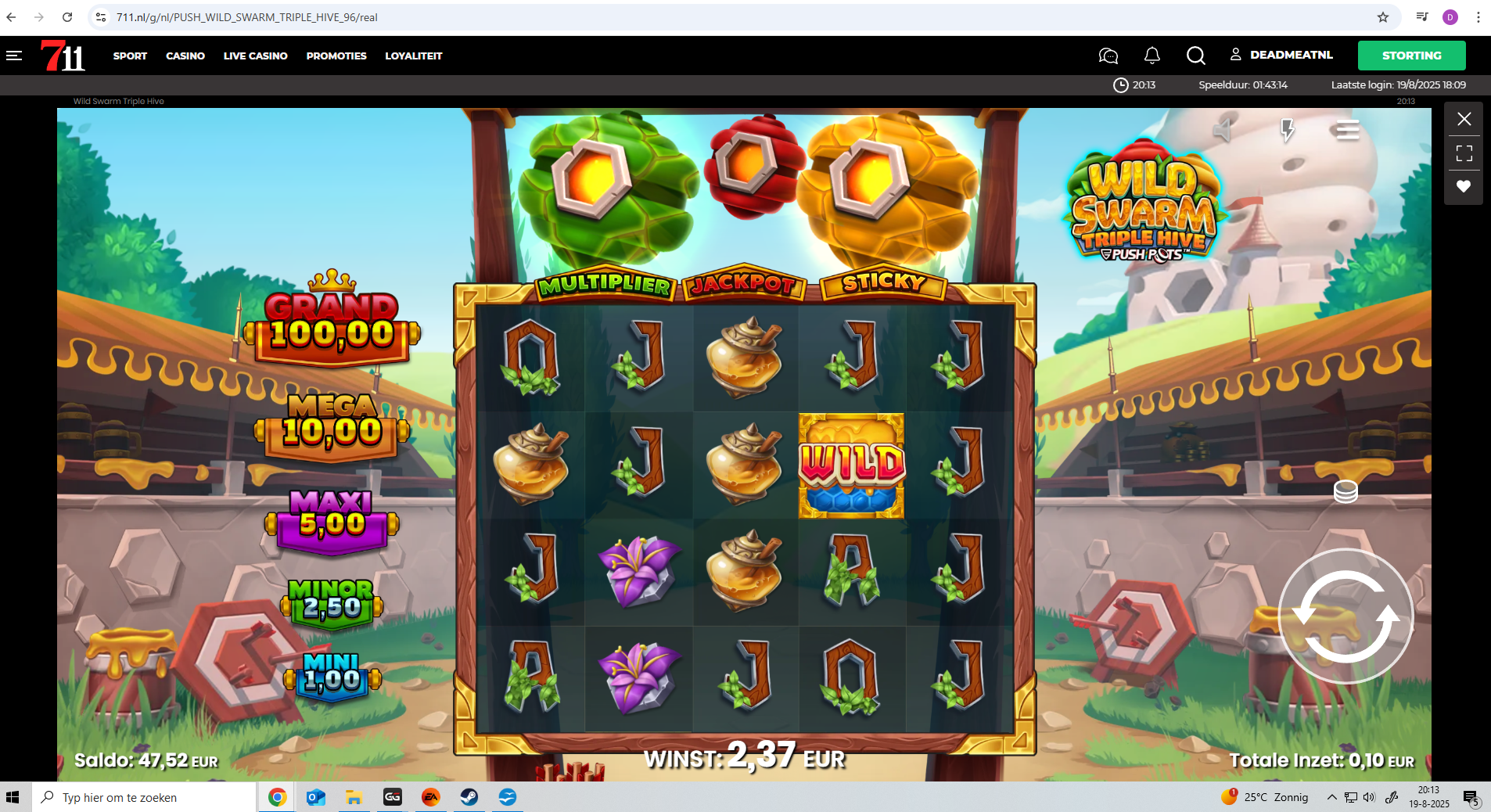The height and width of the screenshot is (812, 1491).
Task: Open the in-game hamburger menu
Action: coord(1347,130)
